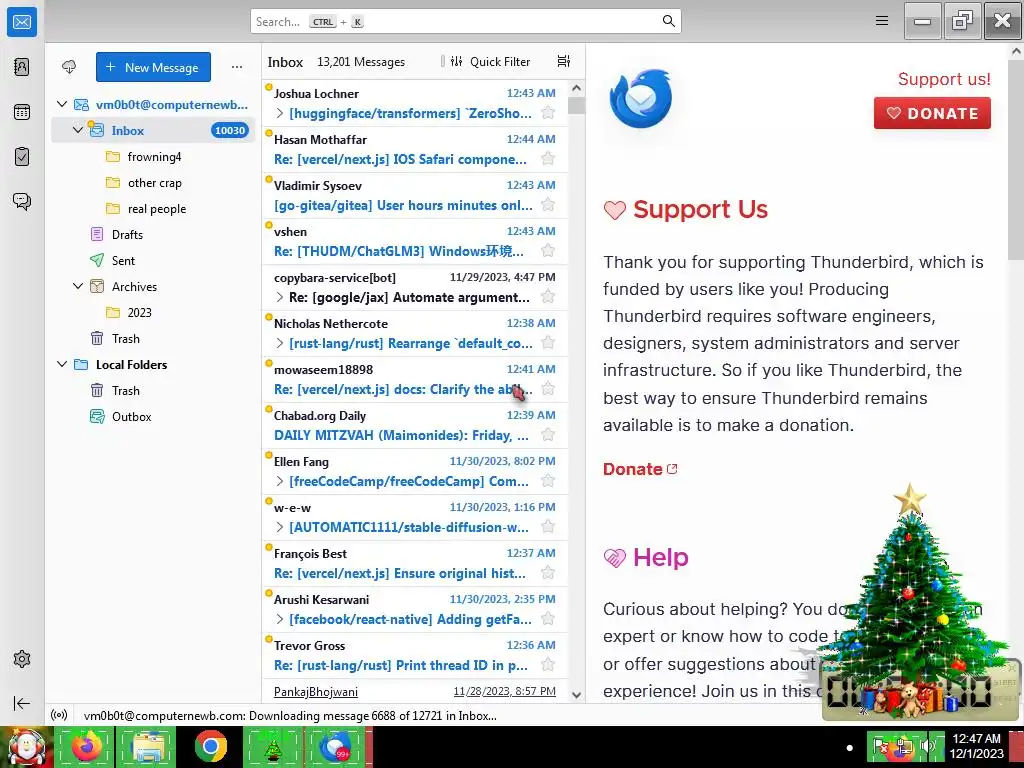
Task: Collapse the vm0b0t@computernewb account tree
Action: [62, 104]
